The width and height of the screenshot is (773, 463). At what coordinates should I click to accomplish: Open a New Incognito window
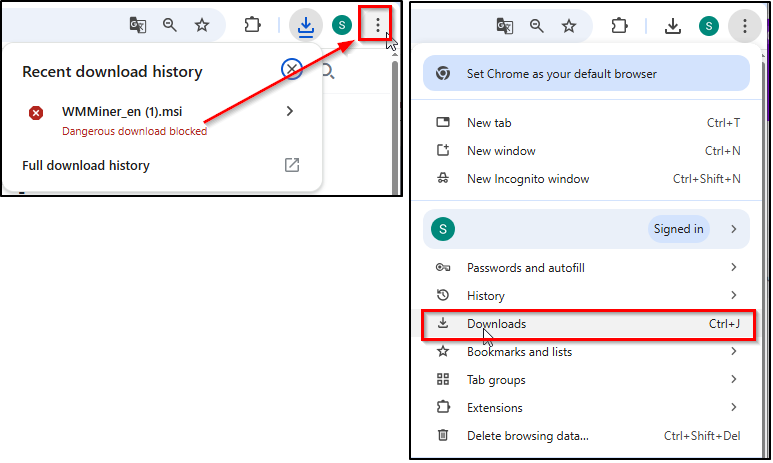(x=586, y=178)
